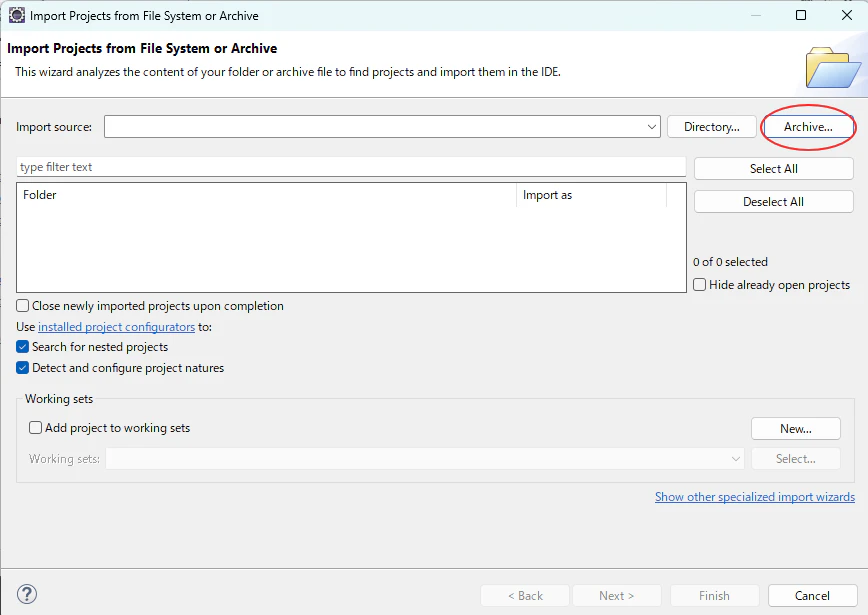Screen dimensions: 868x615
Task: Click the Folder column header
Action: [267, 195]
